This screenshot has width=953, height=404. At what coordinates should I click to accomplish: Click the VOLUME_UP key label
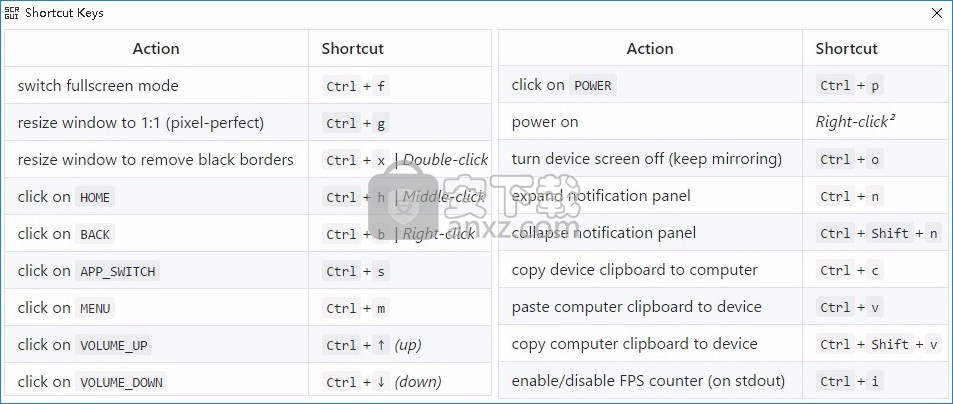tap(114, 346)
